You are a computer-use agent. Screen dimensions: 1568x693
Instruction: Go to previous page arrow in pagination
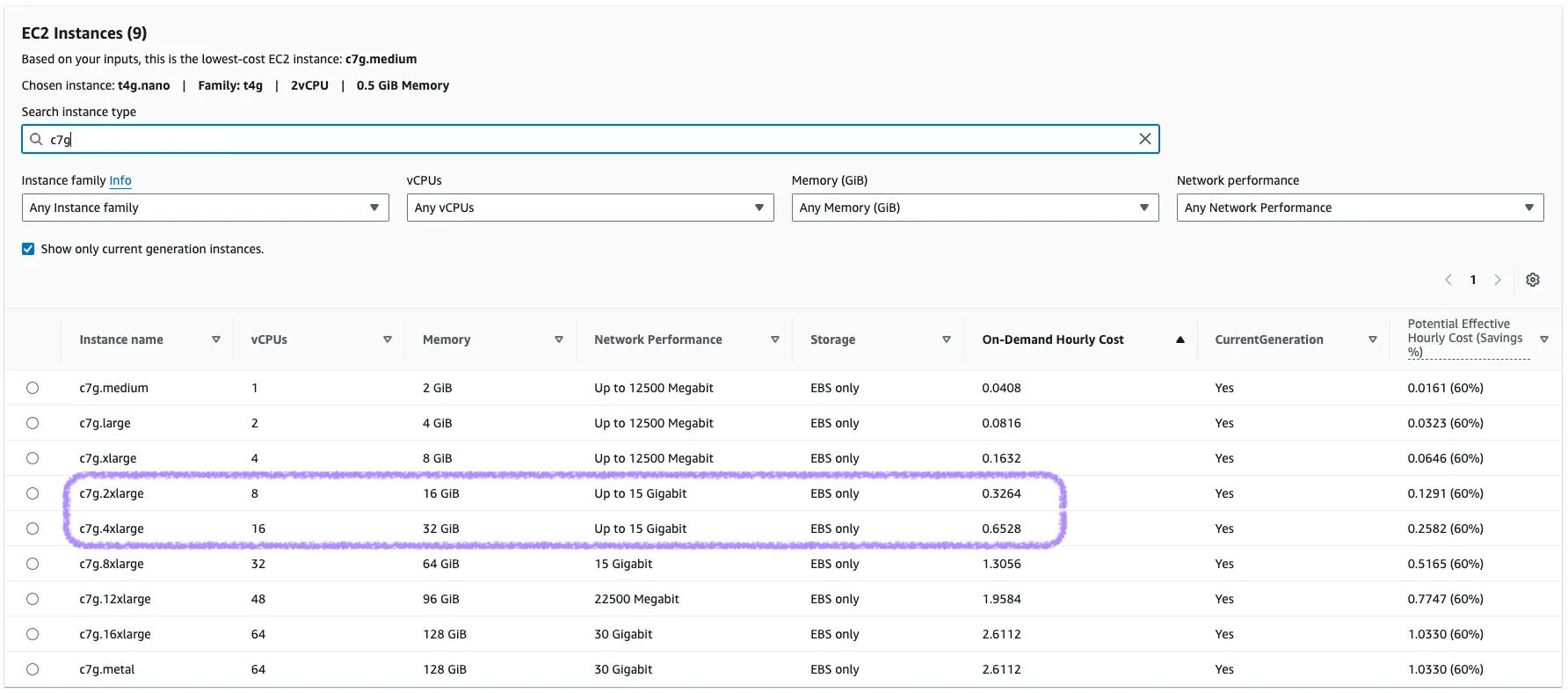pyautogui.click(x=1448, y=280)
